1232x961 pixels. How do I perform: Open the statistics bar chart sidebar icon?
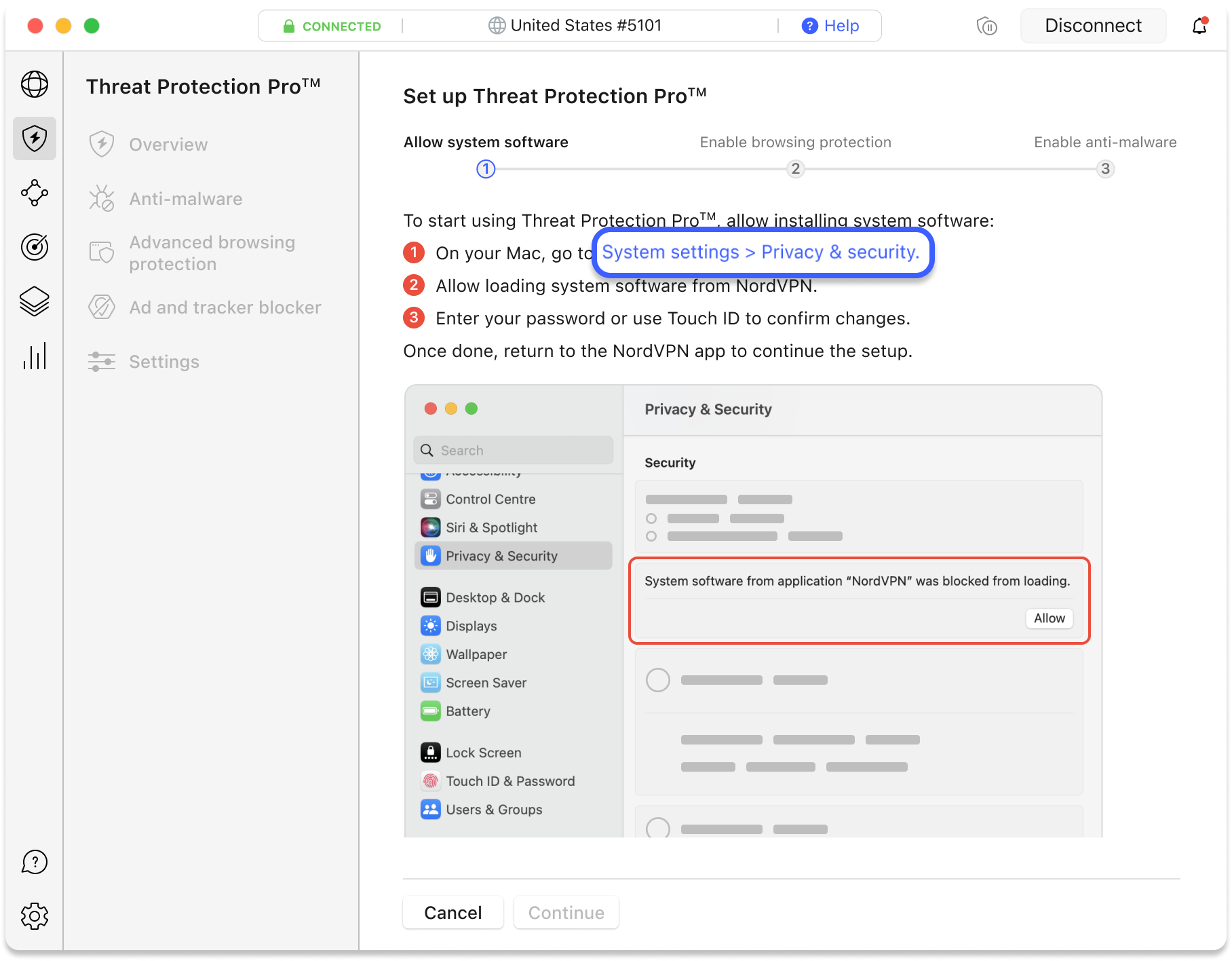(35, 356)
